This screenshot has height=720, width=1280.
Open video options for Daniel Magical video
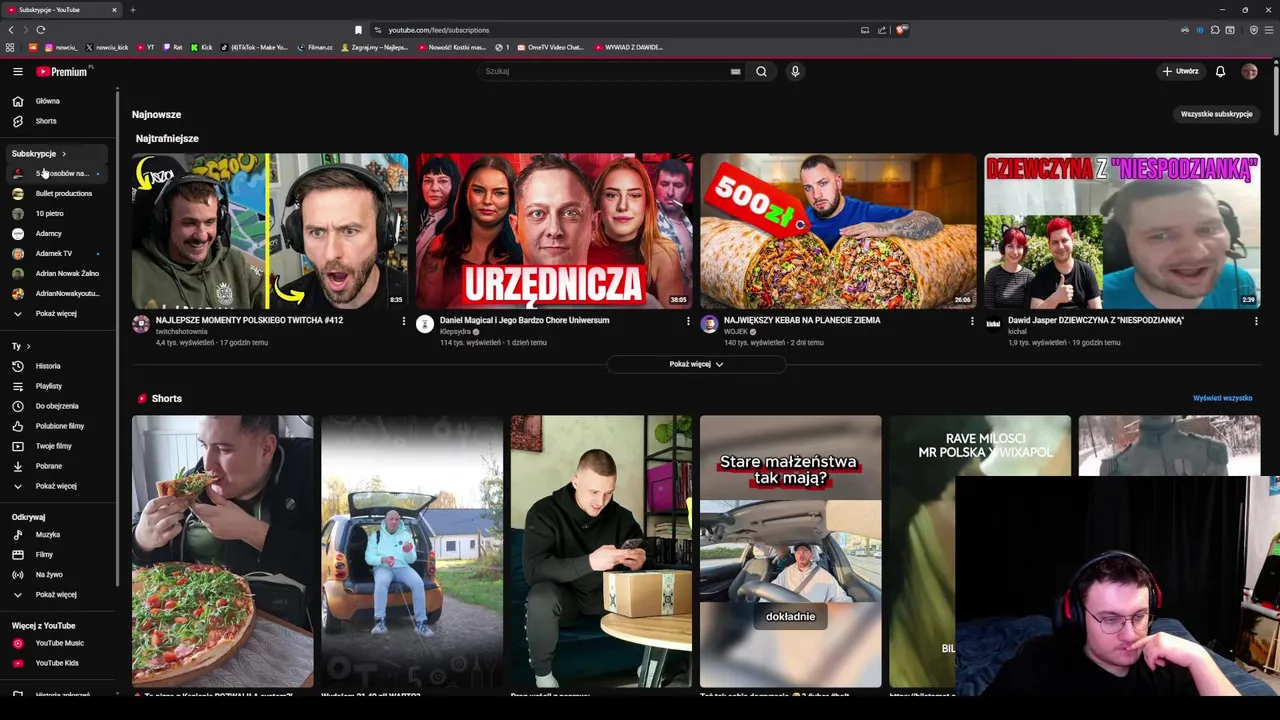688,321
